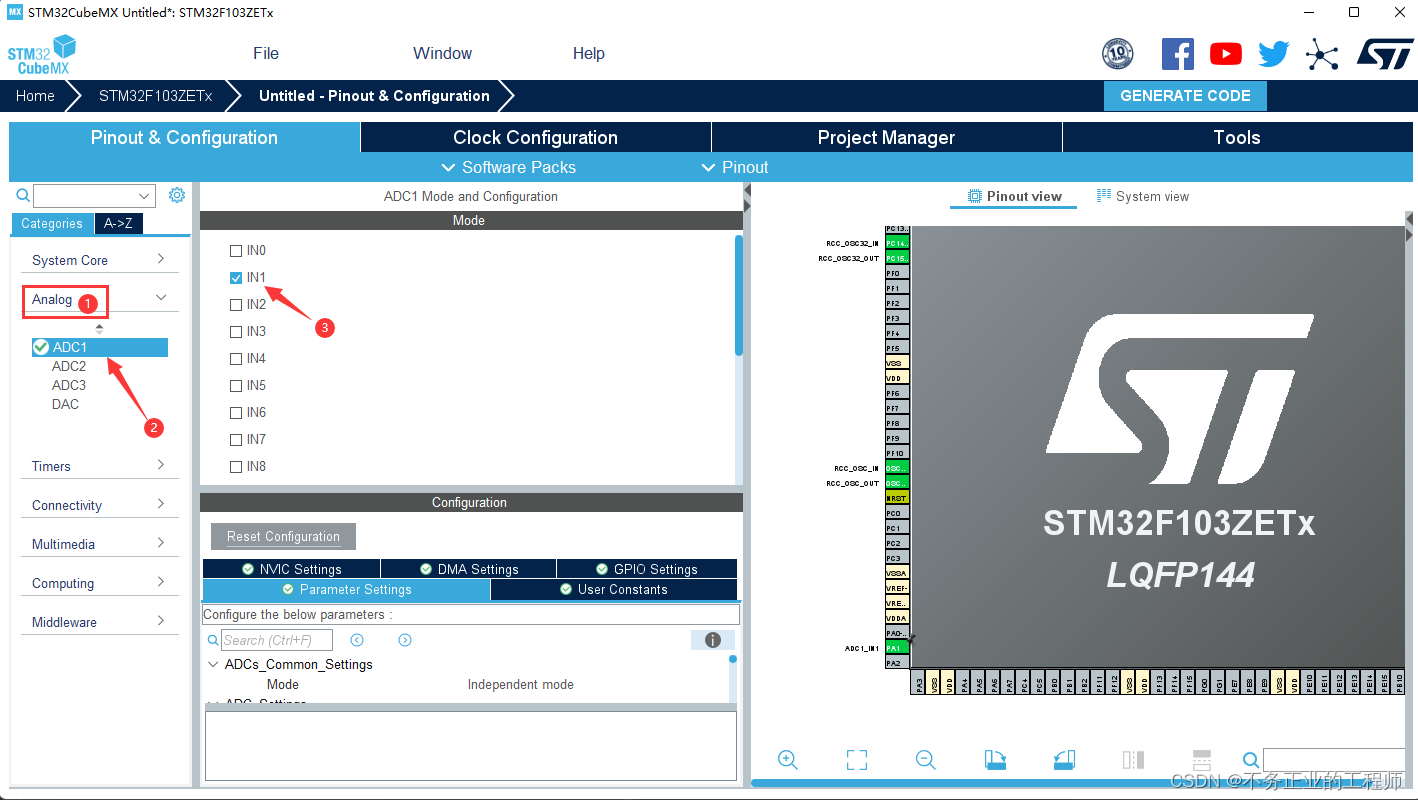The image size is (1418, 800).
Task: Uncheck the IN1 channel checkbox
Action: 236,278
